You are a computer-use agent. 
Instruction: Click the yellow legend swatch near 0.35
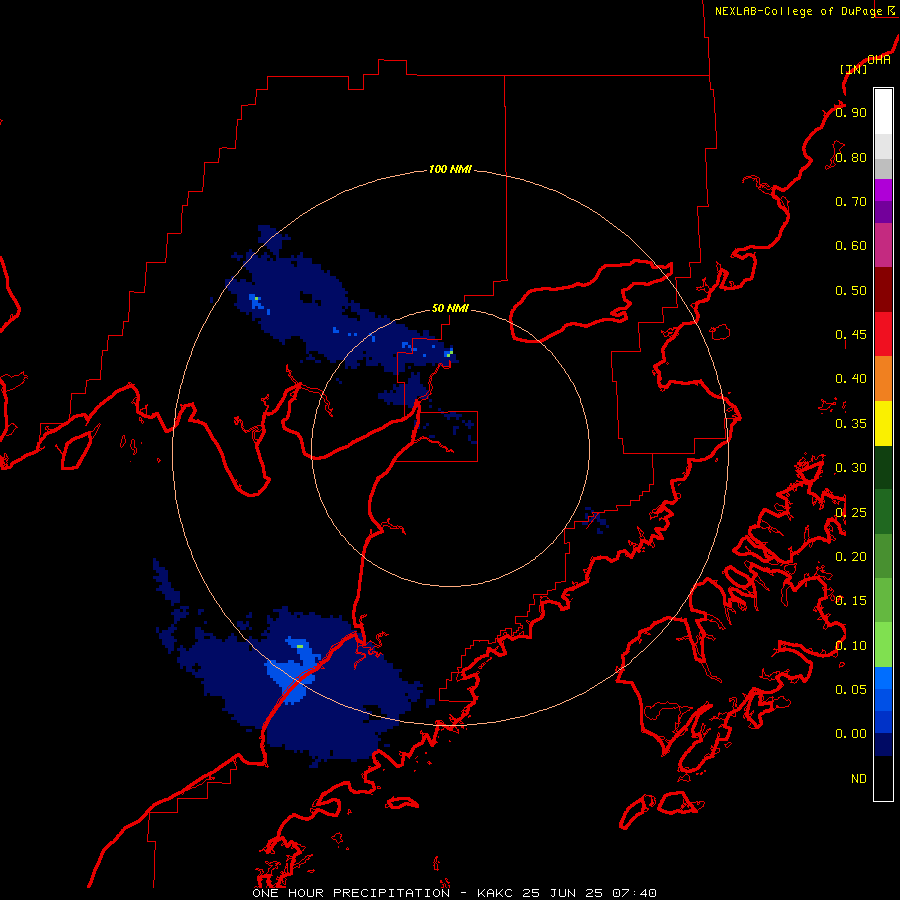[883, 423]
